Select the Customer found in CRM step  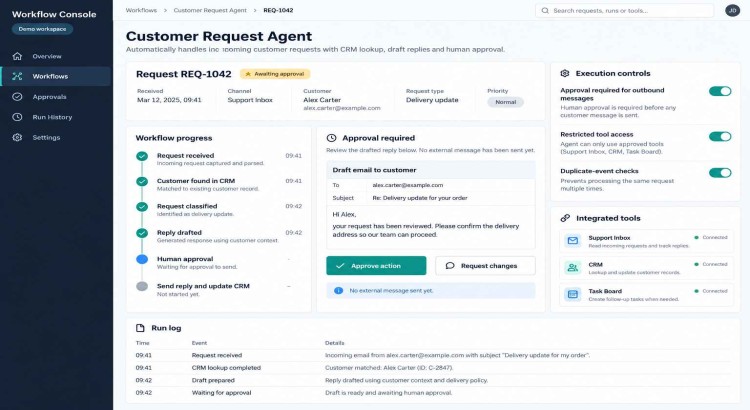coord(219,184)
